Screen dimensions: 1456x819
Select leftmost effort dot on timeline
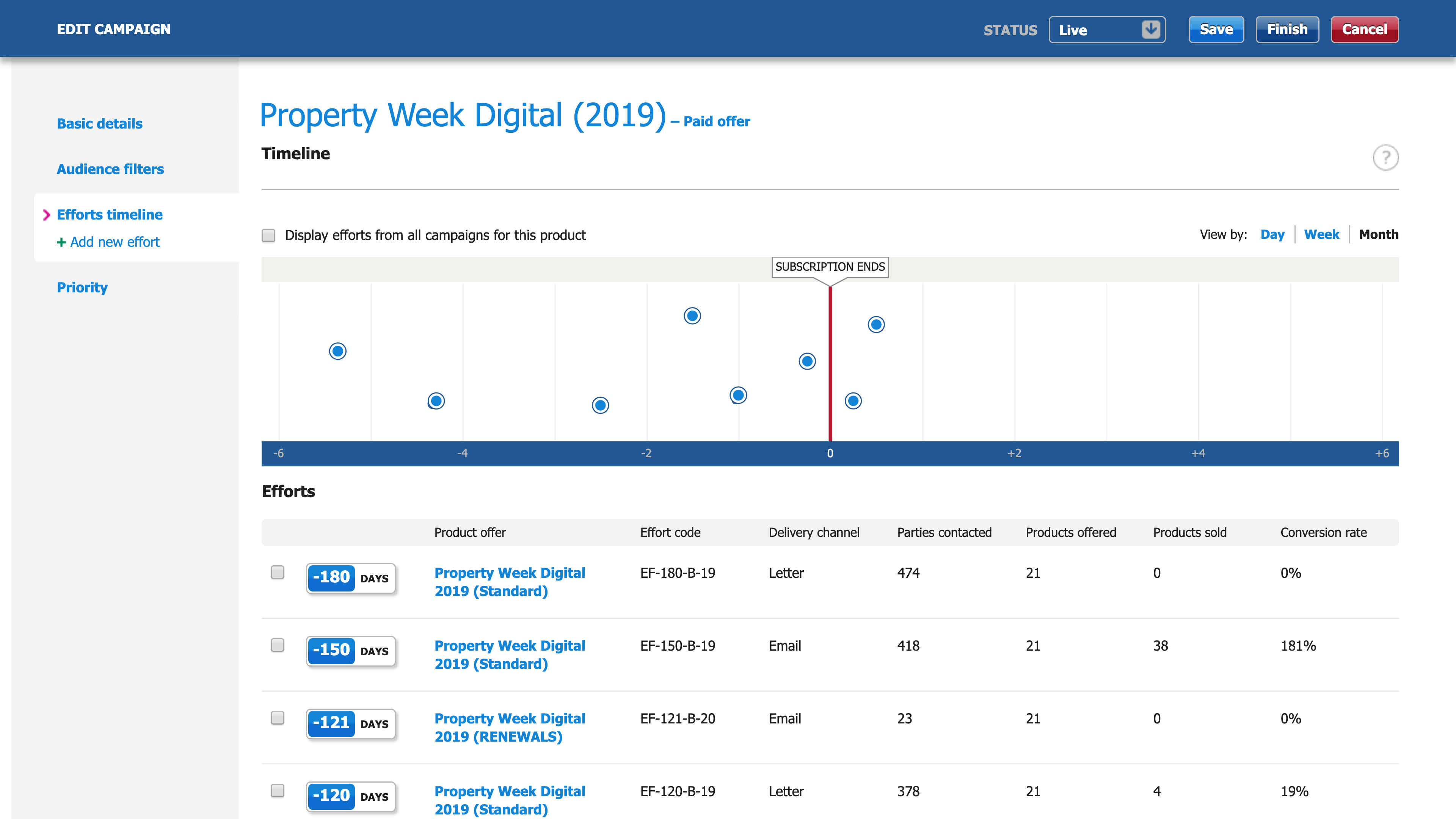337,351
